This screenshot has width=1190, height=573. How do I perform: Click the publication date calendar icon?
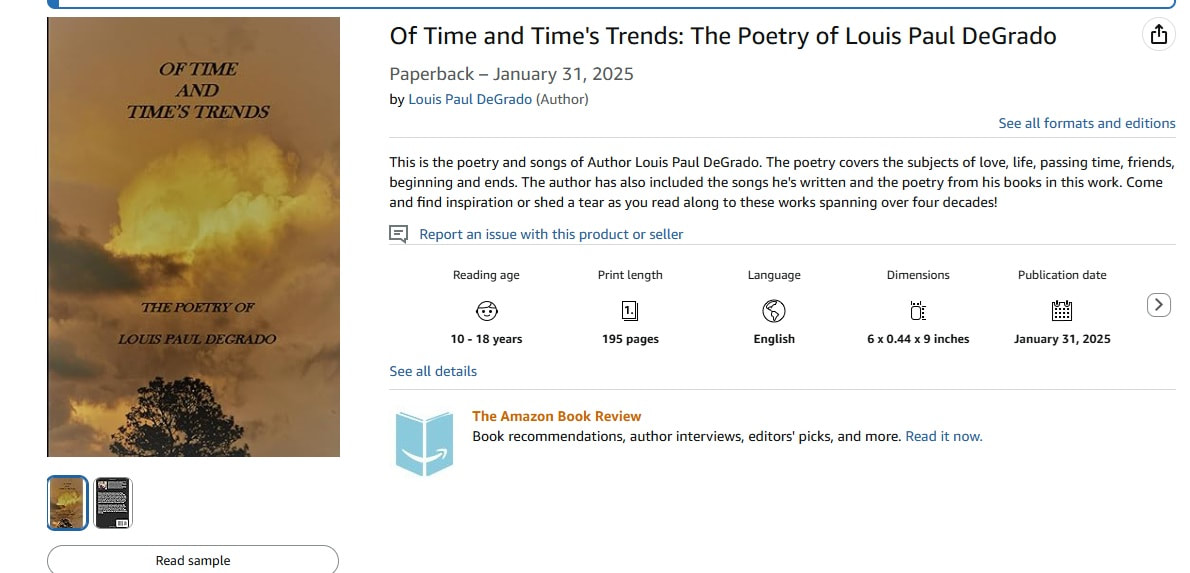[1062, 310]
